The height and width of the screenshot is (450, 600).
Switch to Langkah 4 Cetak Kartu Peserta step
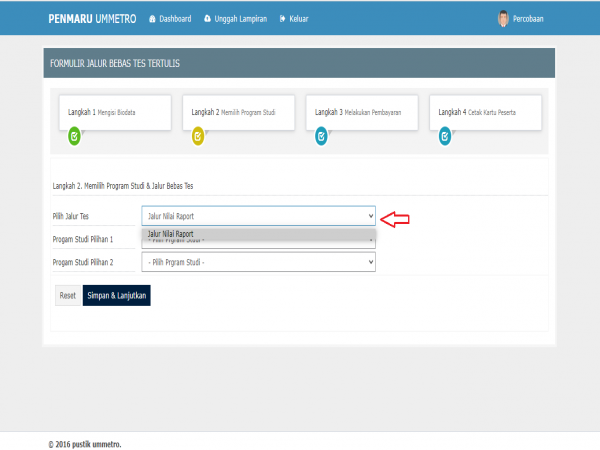coord(483,112)
